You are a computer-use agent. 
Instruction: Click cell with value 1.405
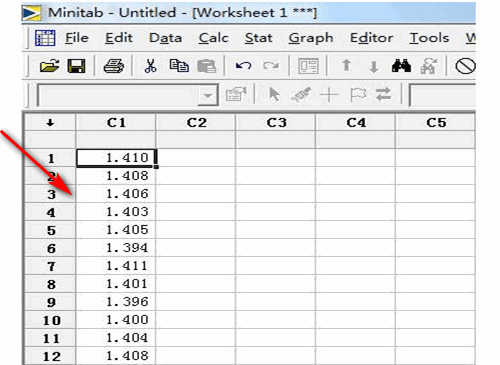tap(116, 230)
